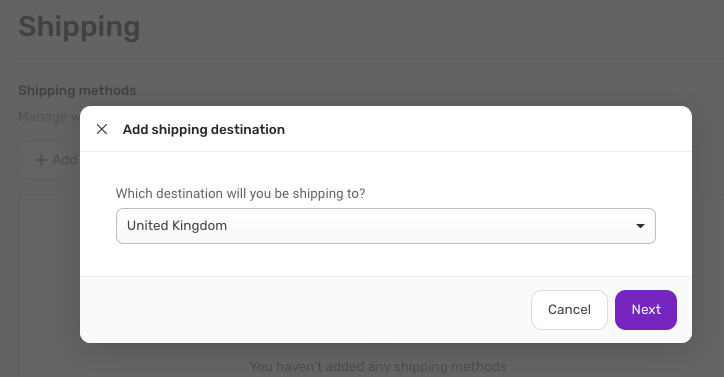
Task: Click the plus icon behind the dialog
Action: click(x=41, y=160)
